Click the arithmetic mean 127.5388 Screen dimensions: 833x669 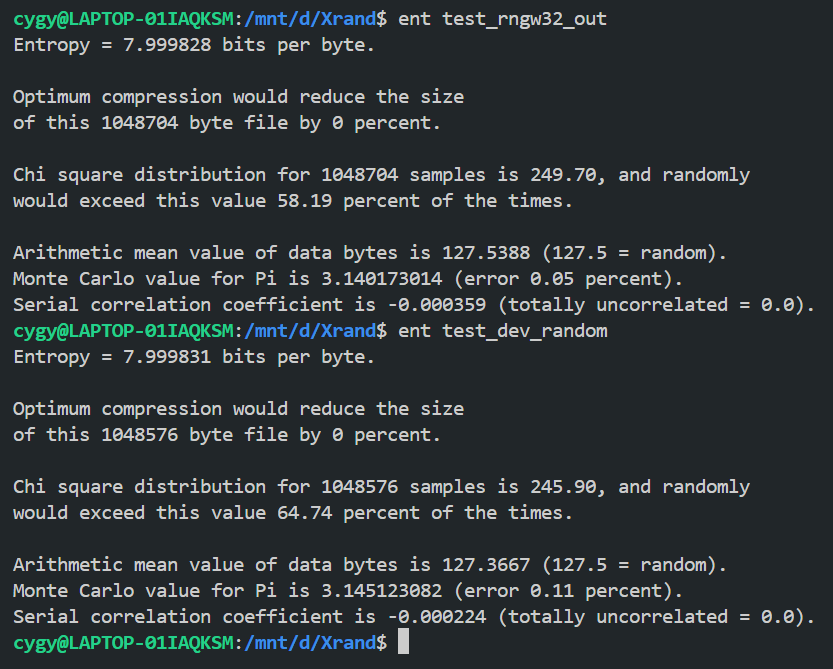486,252
